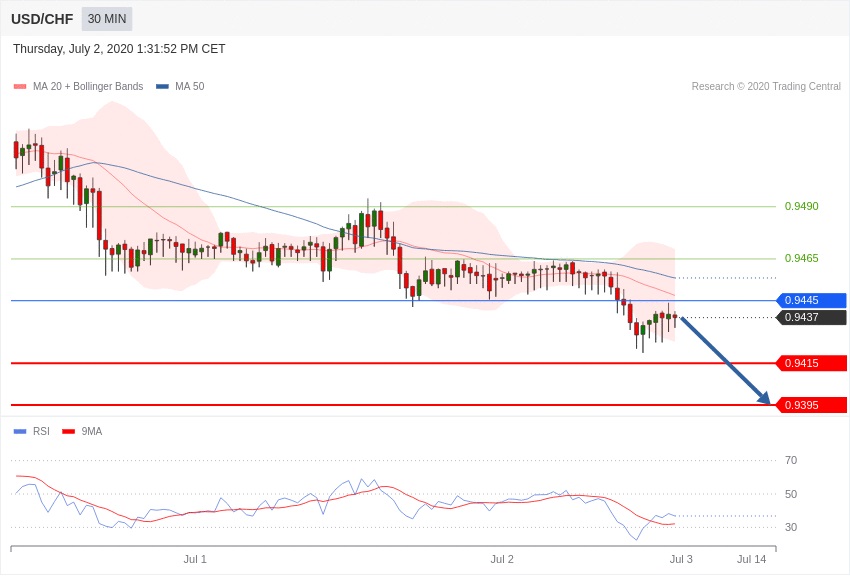850x576 pixels.
Task: Click the blue 0.9445 pivot price tag
Action: (812, 300)
